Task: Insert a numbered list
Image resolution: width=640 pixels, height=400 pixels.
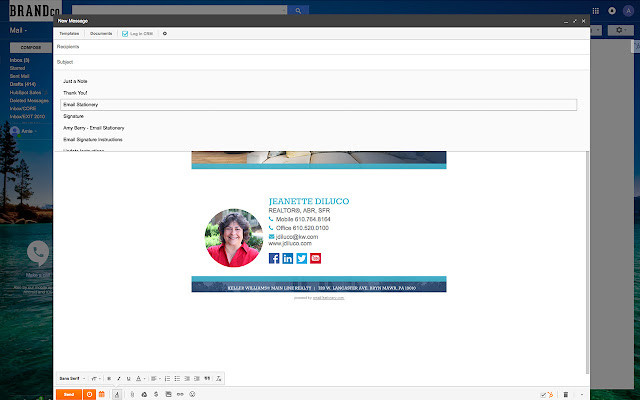Action: tap(167, 379)
